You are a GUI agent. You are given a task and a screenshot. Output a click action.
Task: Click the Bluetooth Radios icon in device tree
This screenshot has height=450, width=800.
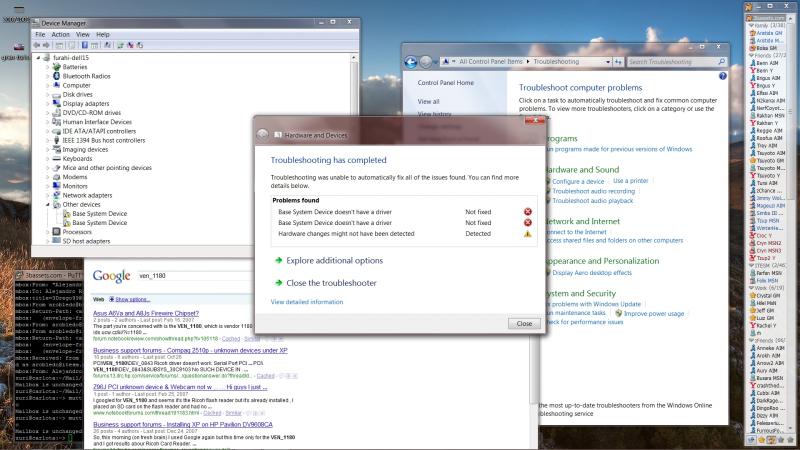(x=56, y=76)
